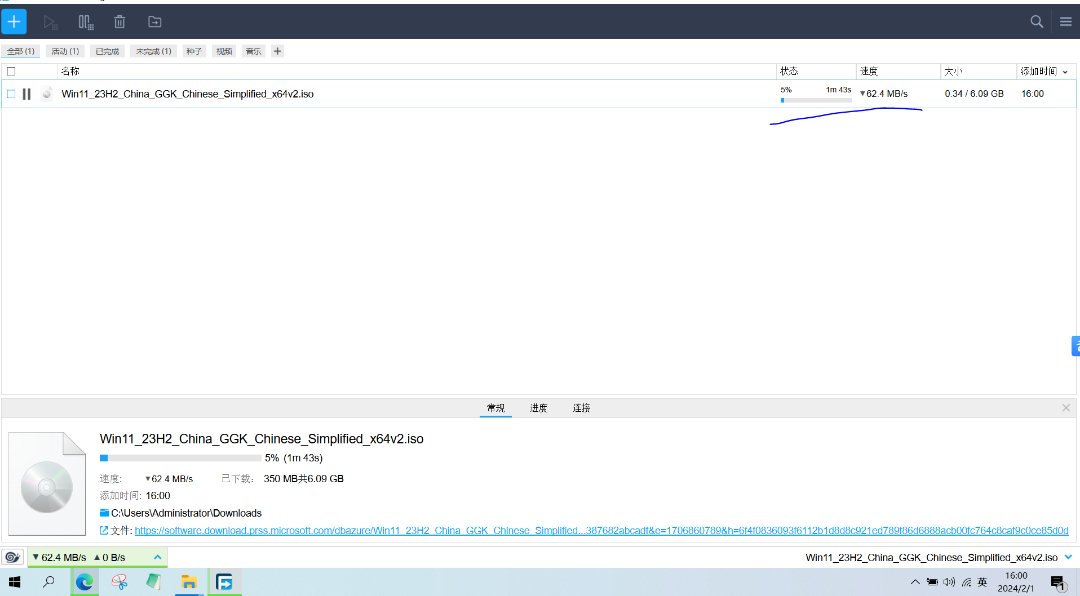Click the snail mode icon in status bar
1080x596 pixels.
tap(13, 557)
